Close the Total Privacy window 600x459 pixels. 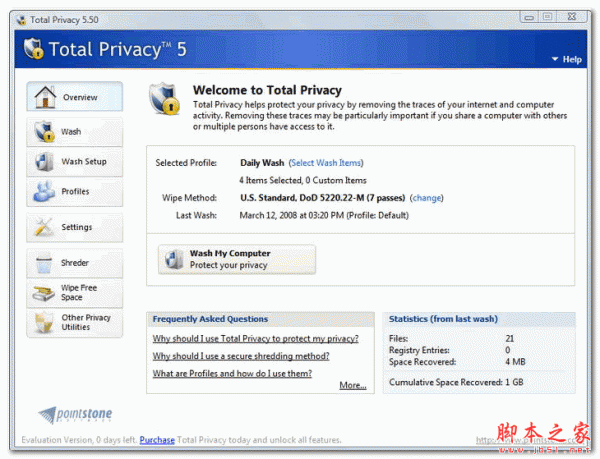tap(572, 17)
